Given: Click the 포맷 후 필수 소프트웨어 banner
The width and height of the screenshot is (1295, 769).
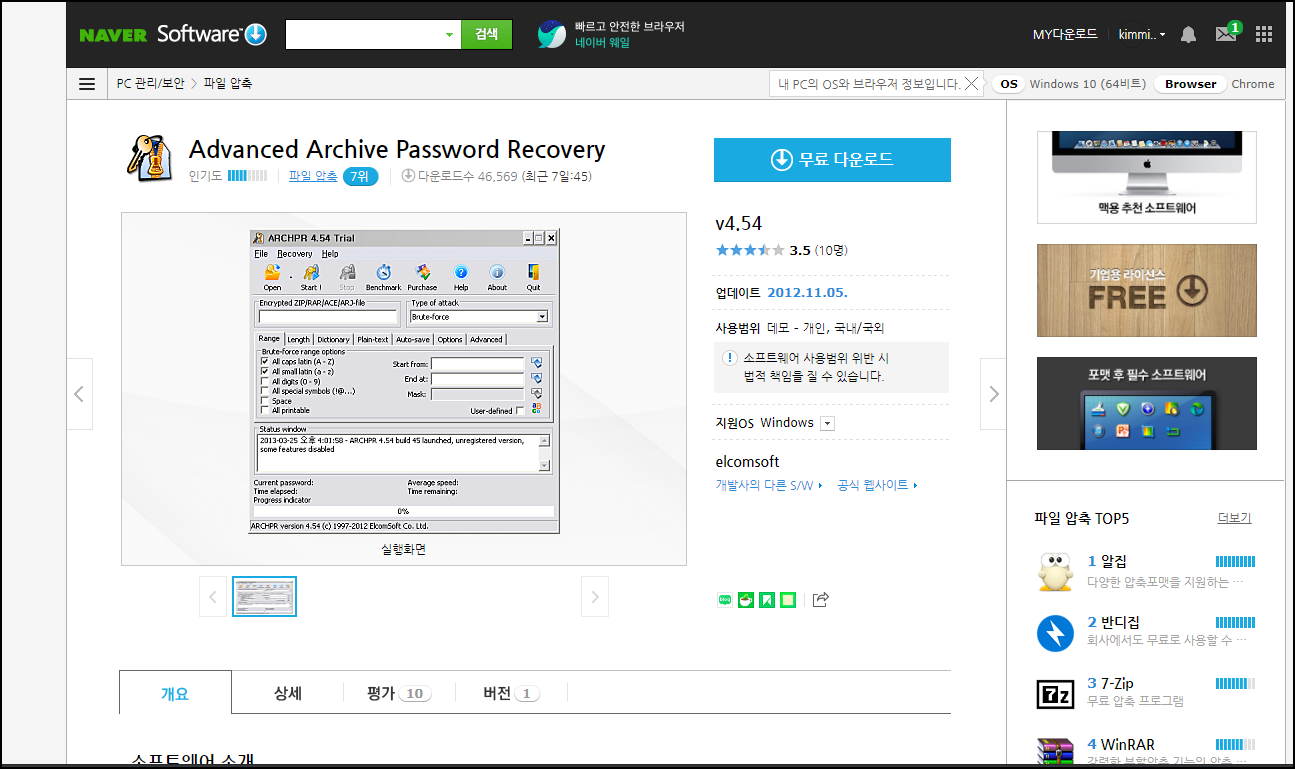Looking at the screenshot, I should click(x=1147, y=403).
